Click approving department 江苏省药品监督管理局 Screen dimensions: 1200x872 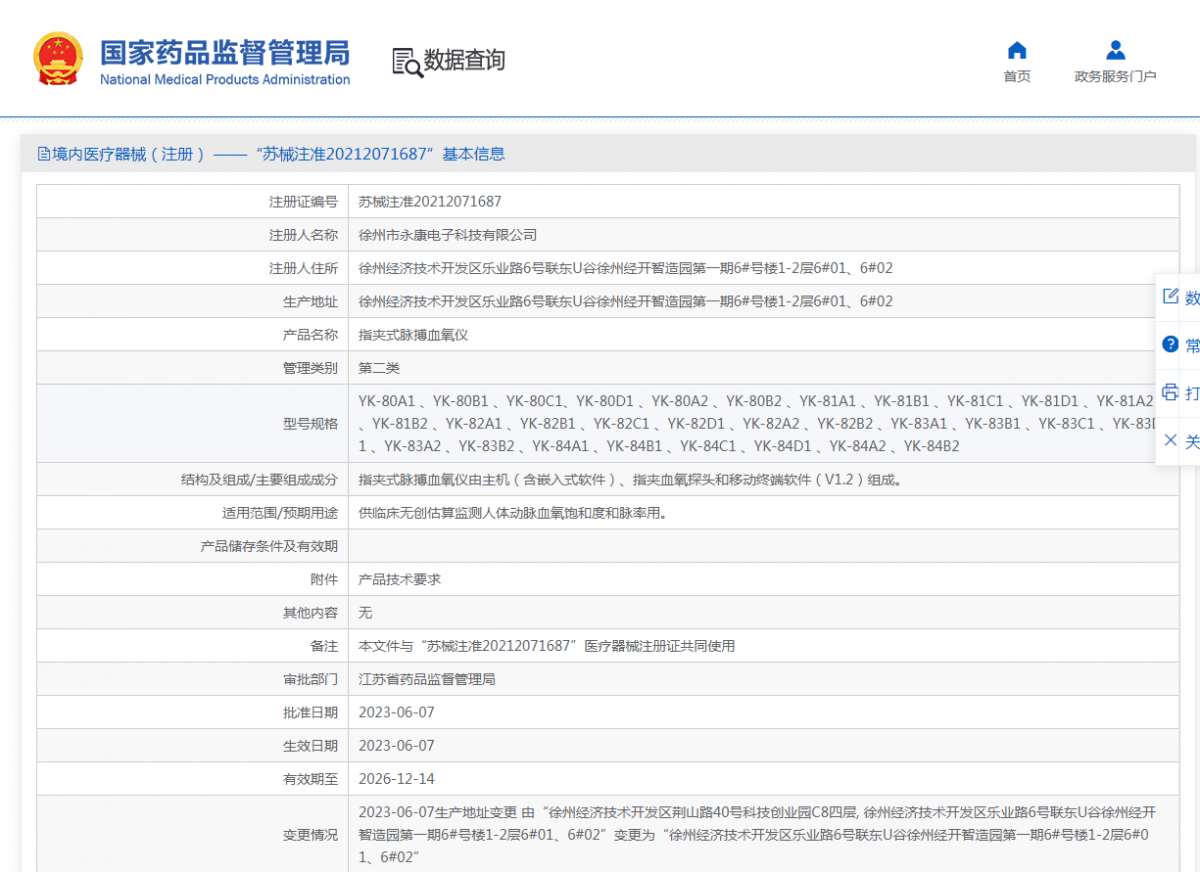[x=427, y=679]
